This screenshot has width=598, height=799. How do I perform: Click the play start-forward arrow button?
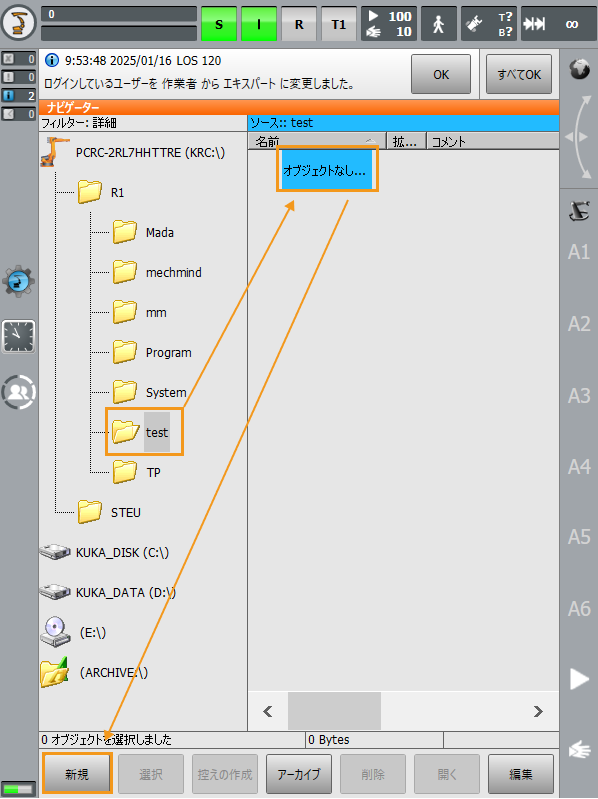coord(579,679)
